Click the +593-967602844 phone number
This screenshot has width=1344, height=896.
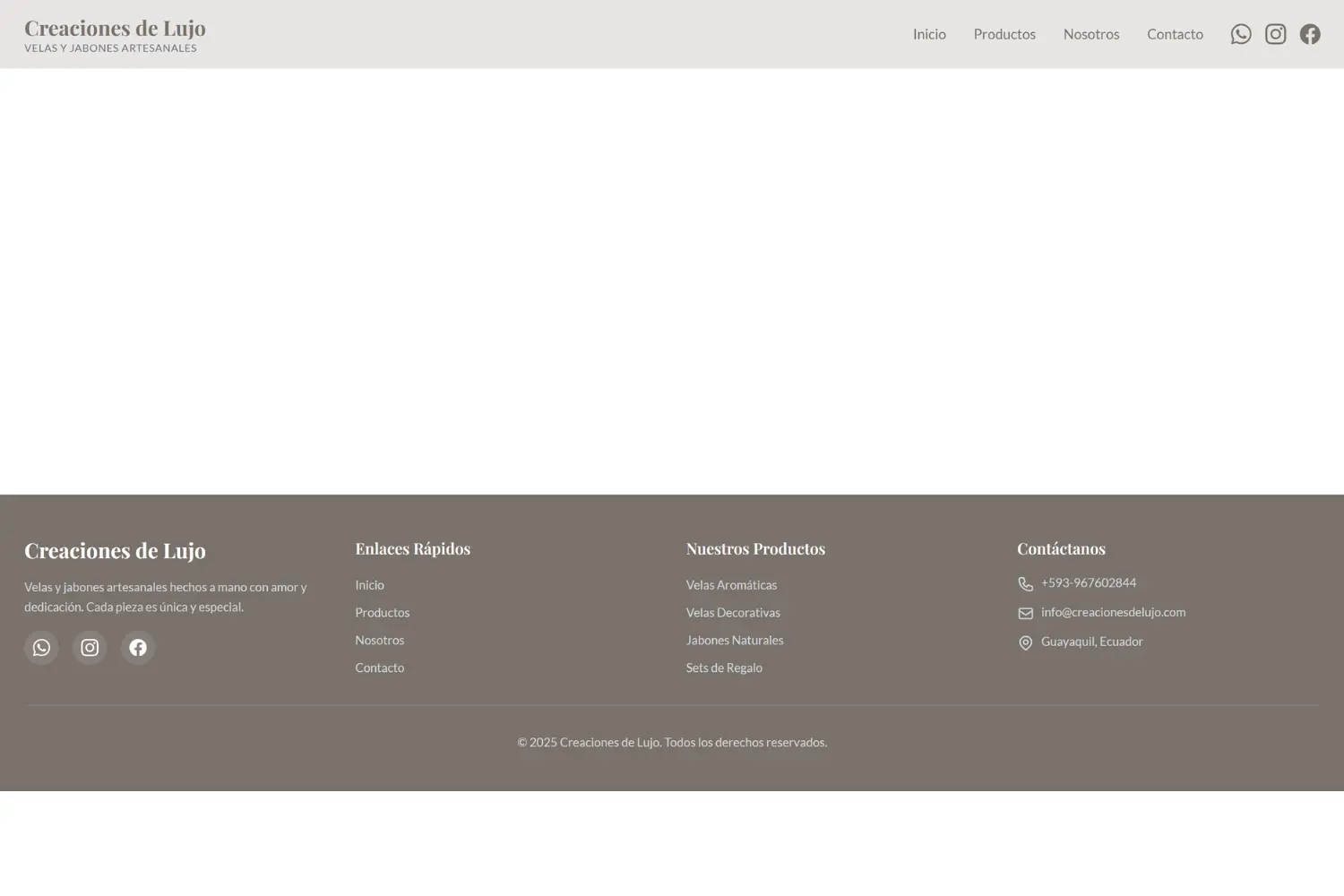point(1088,583)
